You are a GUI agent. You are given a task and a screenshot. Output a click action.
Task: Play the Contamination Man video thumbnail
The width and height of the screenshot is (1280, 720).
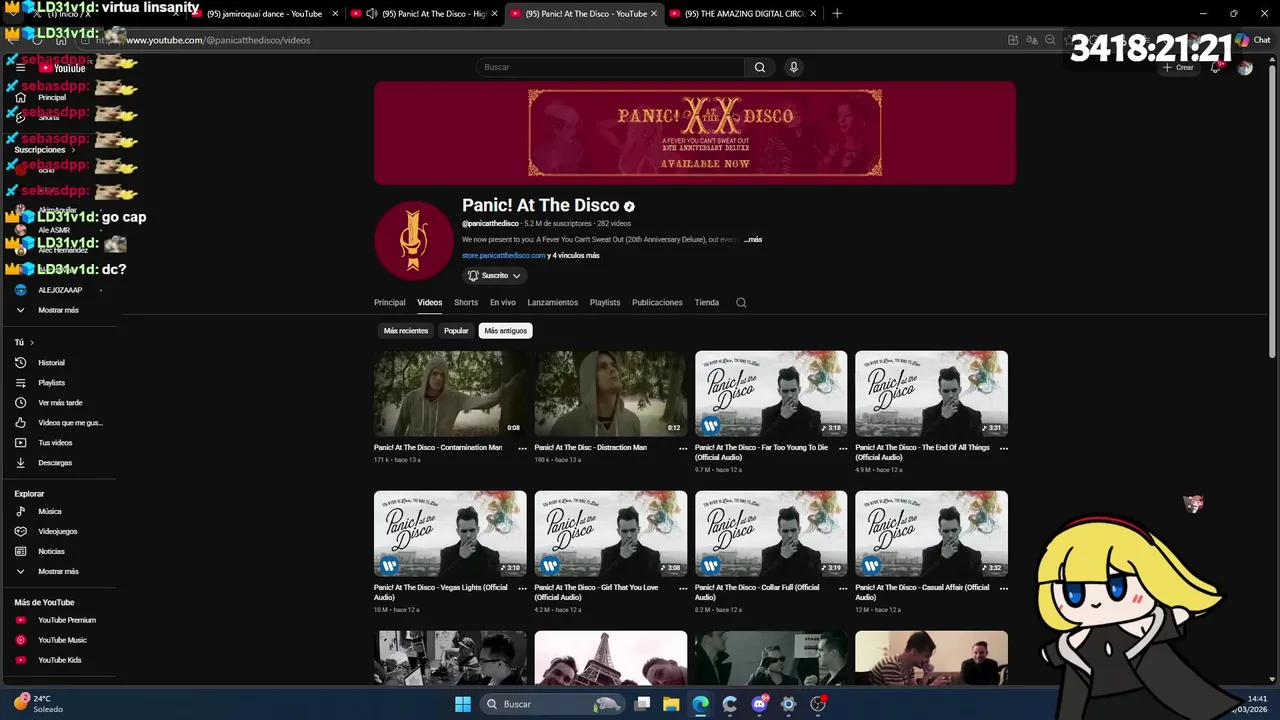click(450, 393)
